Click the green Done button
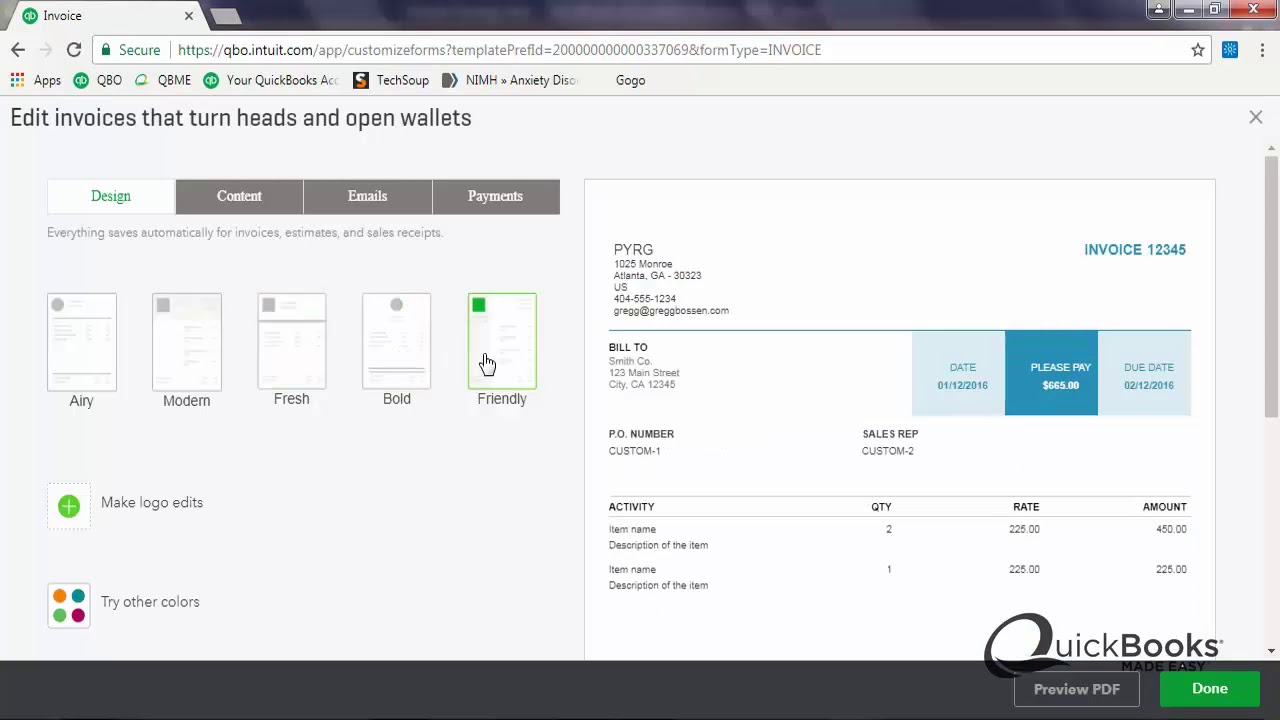This screenshot has width=1280, height=720. (x=1209, y=688)
